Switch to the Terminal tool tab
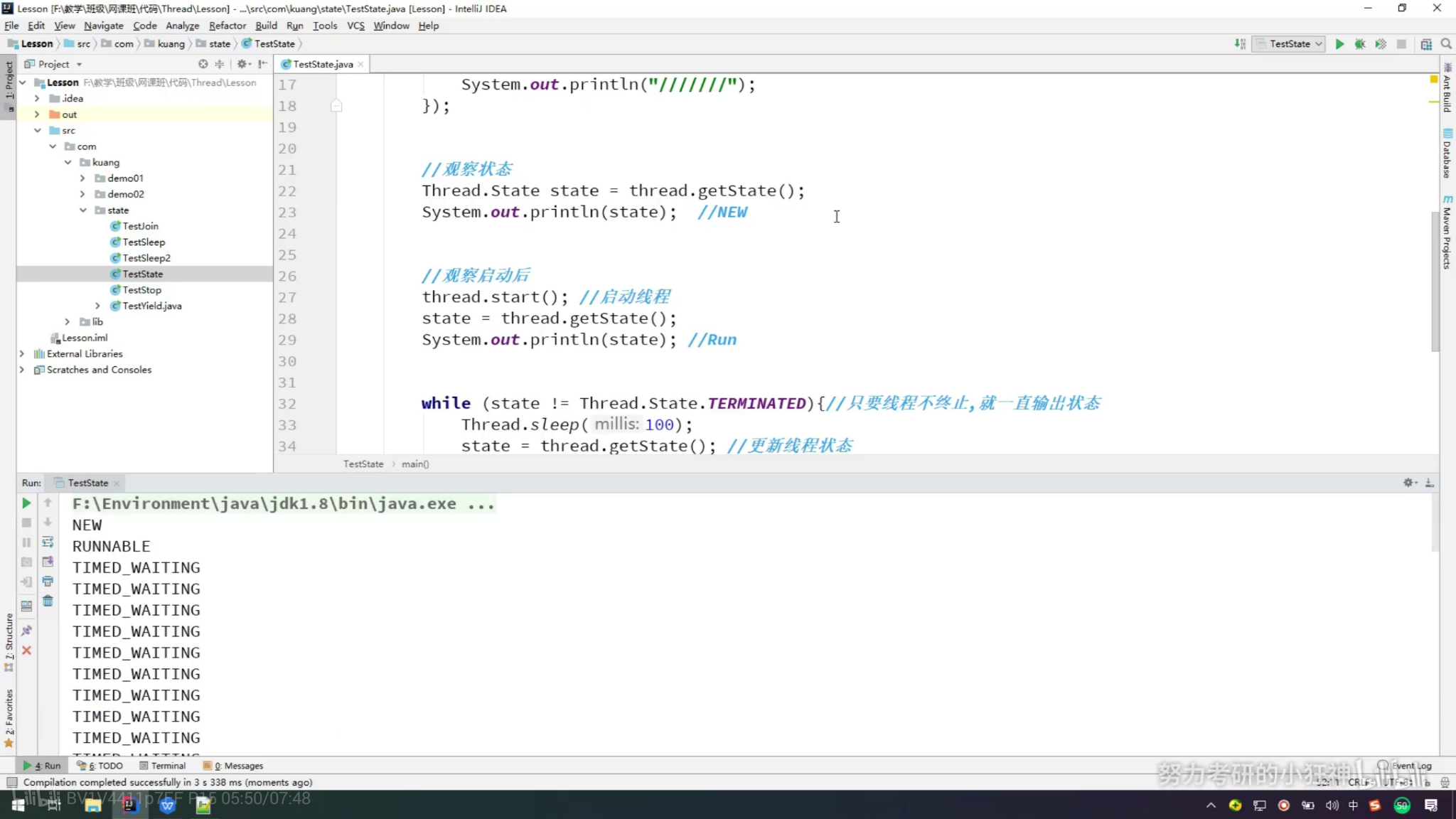The height and width of the screenshot is (819, 1456). [163, 766]
